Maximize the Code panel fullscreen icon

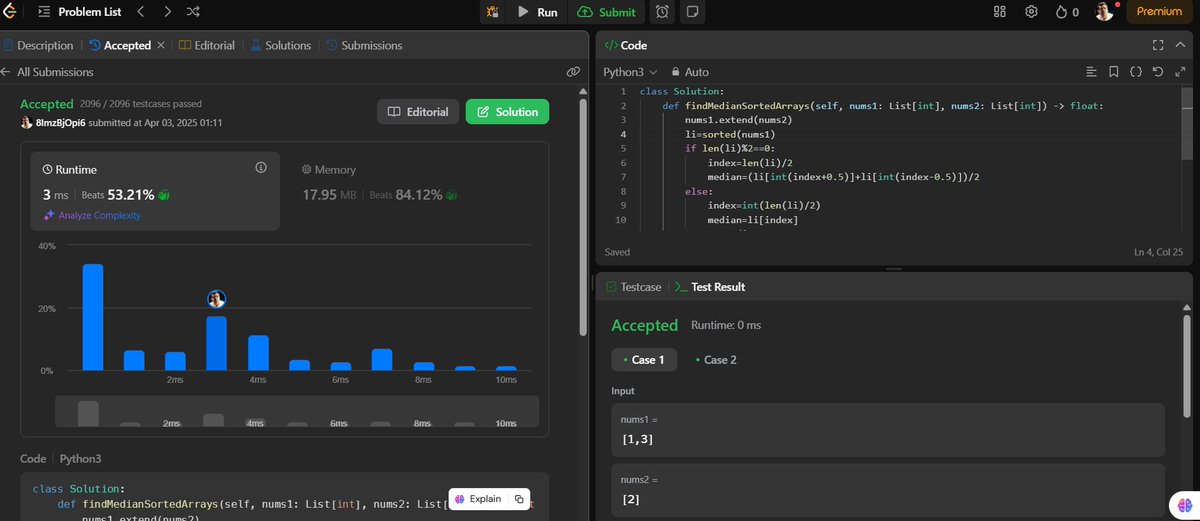pyautogui.click(x=1157, y=45)
